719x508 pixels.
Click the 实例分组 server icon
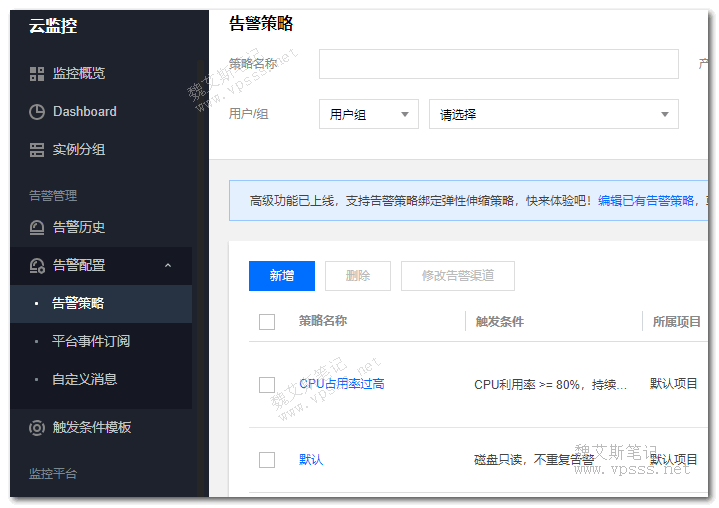[37, 149]
